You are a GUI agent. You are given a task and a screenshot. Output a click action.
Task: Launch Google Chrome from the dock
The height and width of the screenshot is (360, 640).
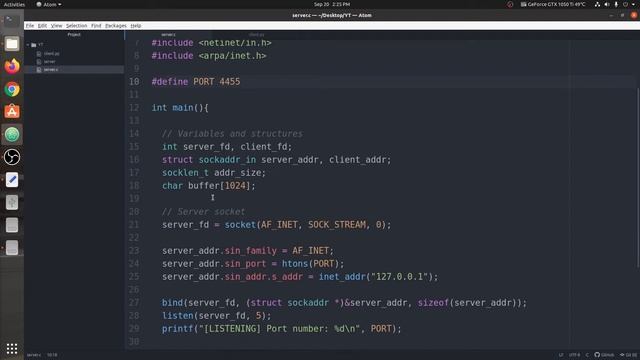coord(12,89)
